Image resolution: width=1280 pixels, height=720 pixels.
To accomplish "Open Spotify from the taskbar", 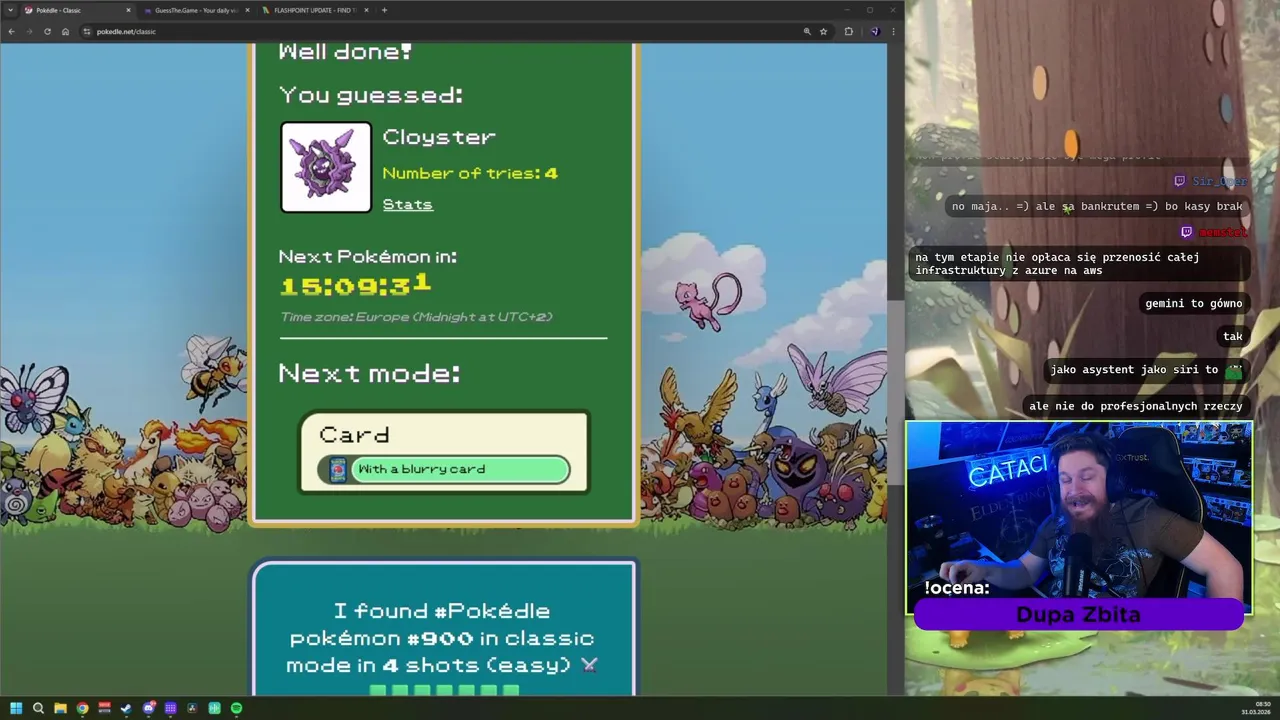I will click(x=236, y=708).
